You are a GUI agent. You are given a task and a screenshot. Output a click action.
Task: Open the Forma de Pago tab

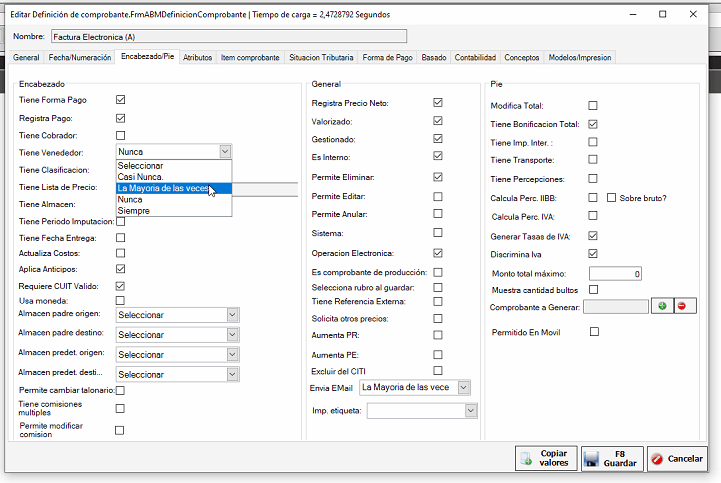point(388,58)
